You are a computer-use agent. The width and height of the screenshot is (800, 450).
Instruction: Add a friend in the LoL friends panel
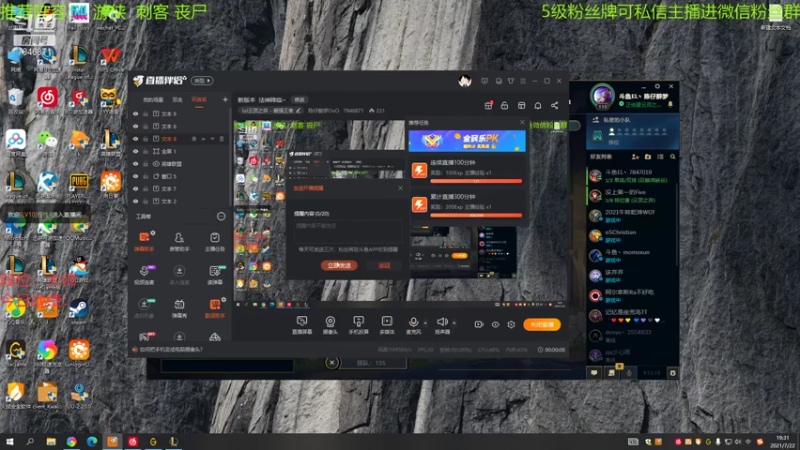point(635,157)
